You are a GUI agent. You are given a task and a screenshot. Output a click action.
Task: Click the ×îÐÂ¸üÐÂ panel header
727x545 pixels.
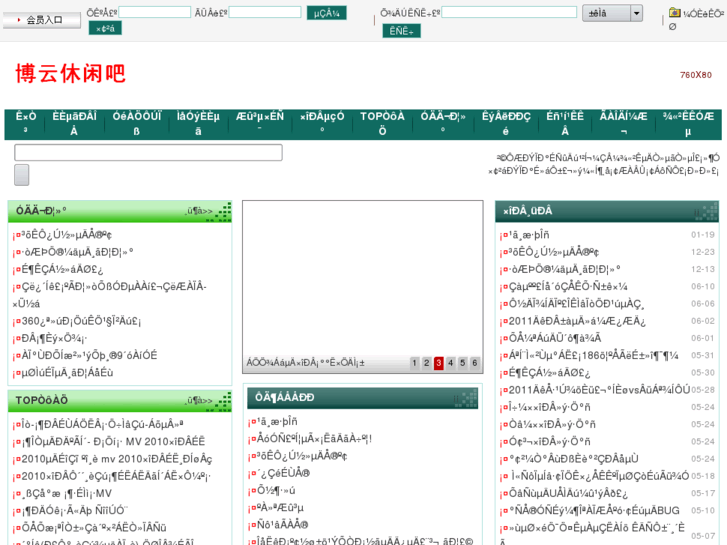(607, 212)
